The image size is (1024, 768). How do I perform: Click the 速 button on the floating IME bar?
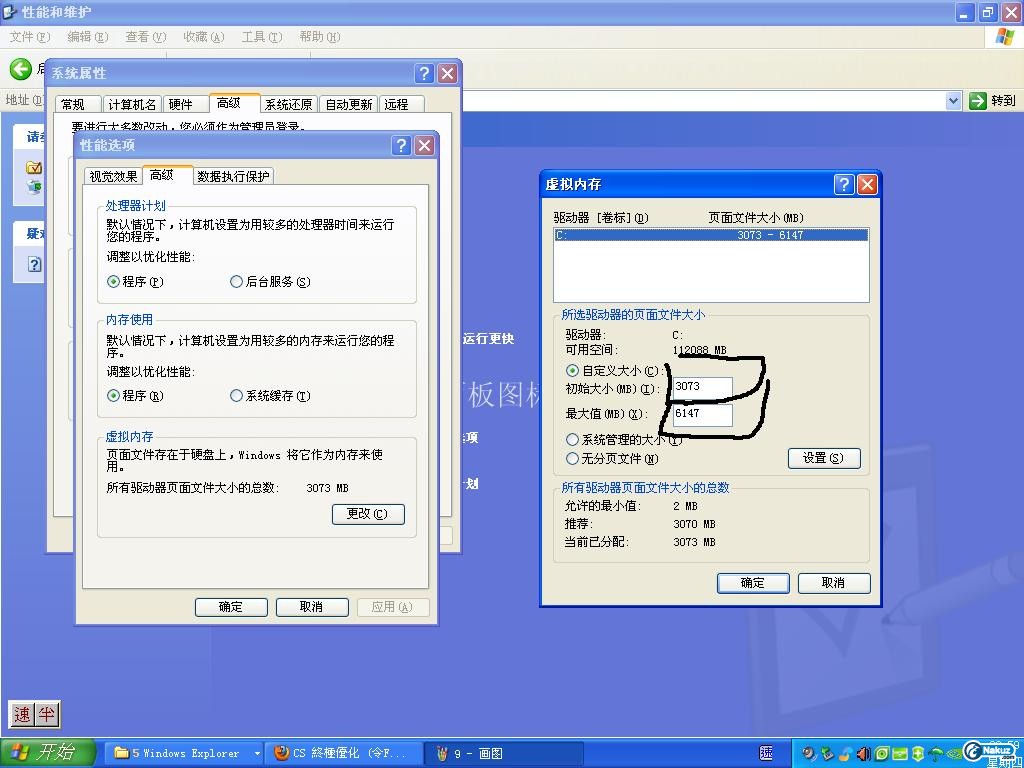[x=22, y=714]
